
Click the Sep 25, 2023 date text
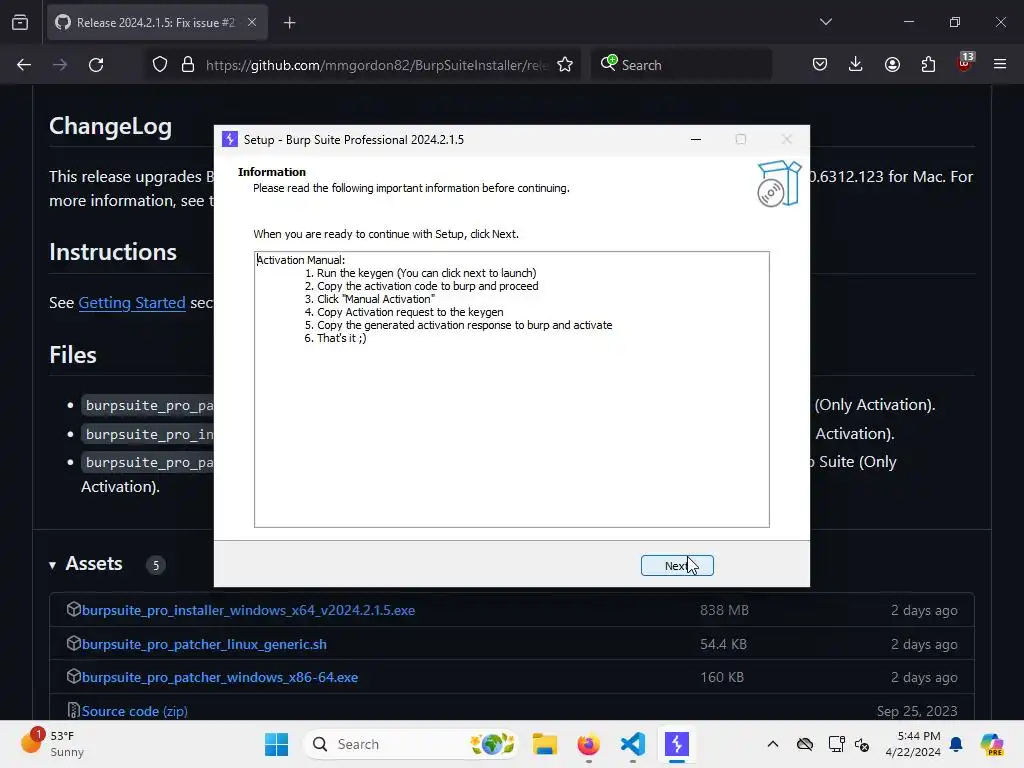917,711
